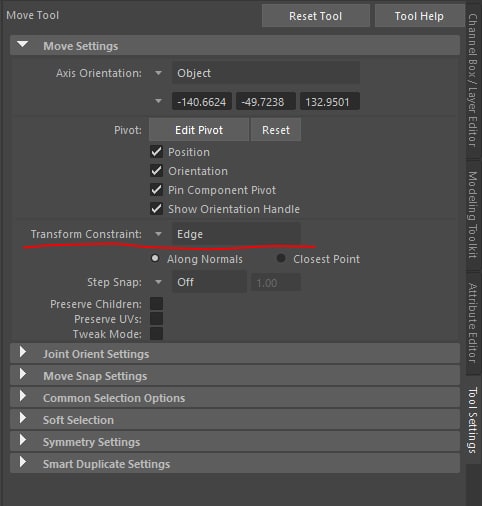Image resolution: width=482 pixels, height=506 pixels.
Task: Open the Transform Constraint dropdown arrow
Action: click(158, 234)
